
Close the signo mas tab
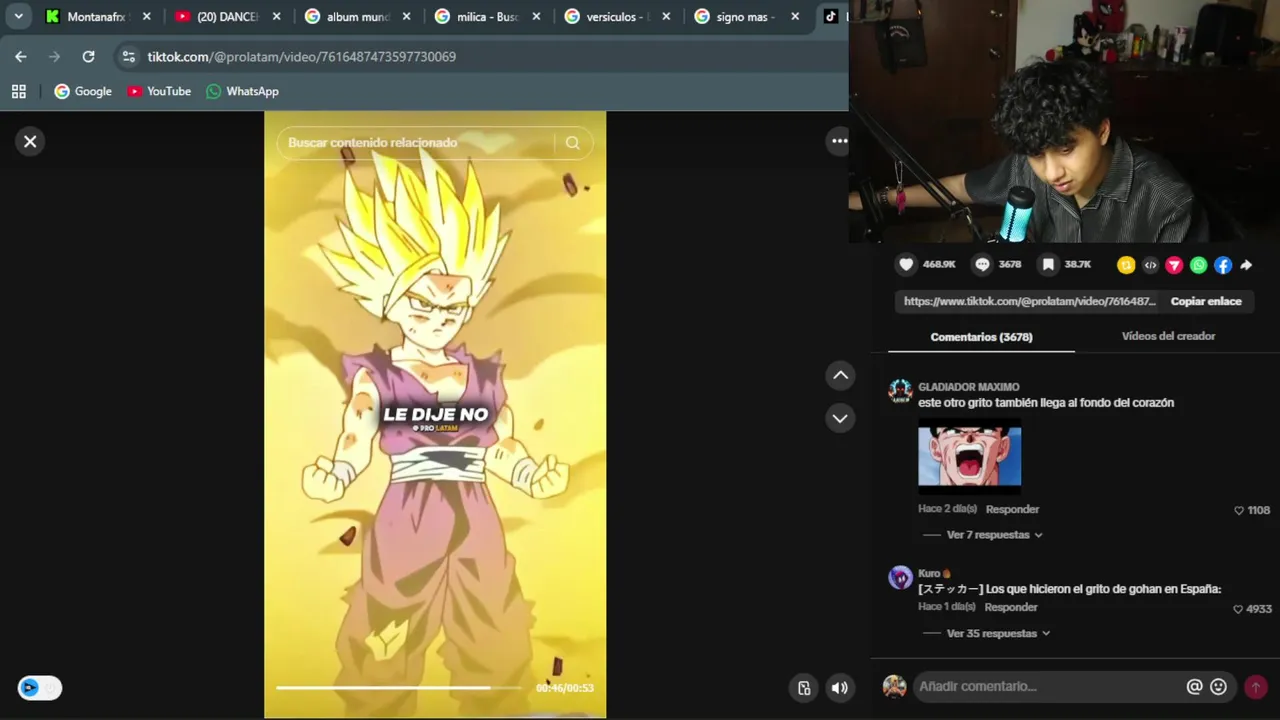tap(795, 17)
